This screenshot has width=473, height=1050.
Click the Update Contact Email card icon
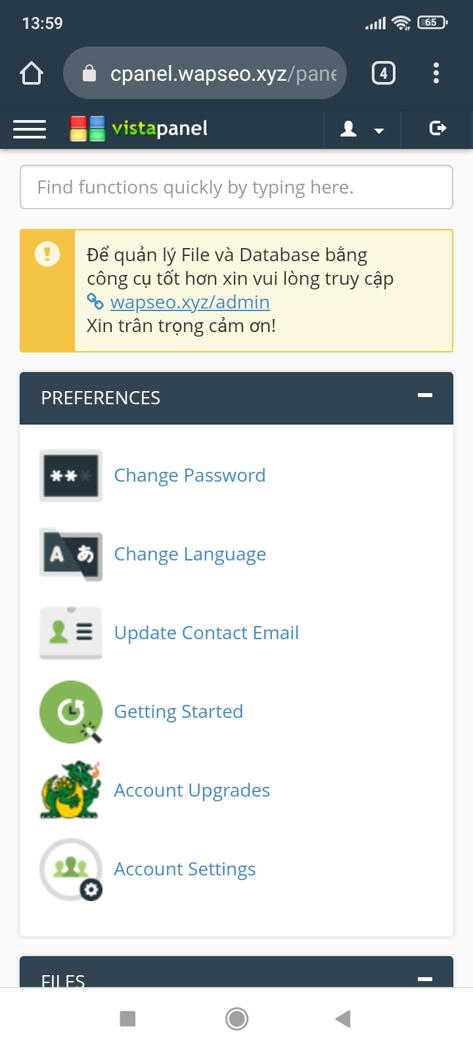pos(71,633)
